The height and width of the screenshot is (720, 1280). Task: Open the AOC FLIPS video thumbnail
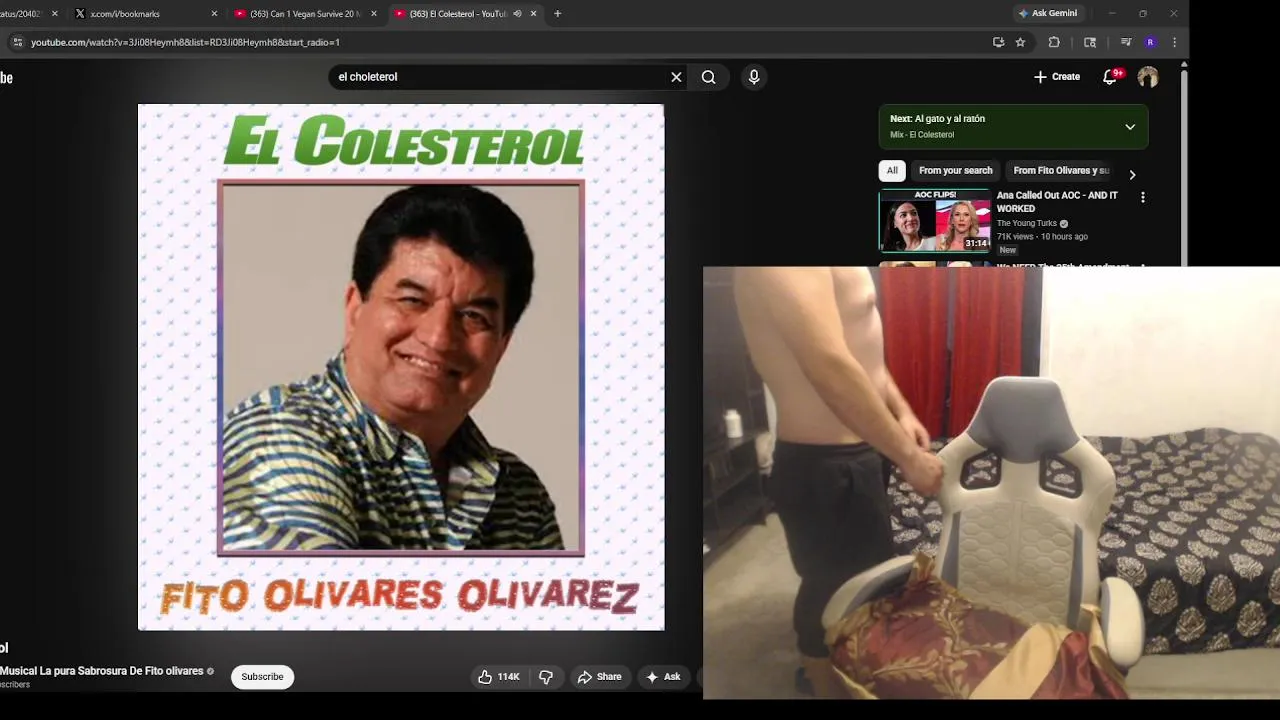tap(935, 220)
